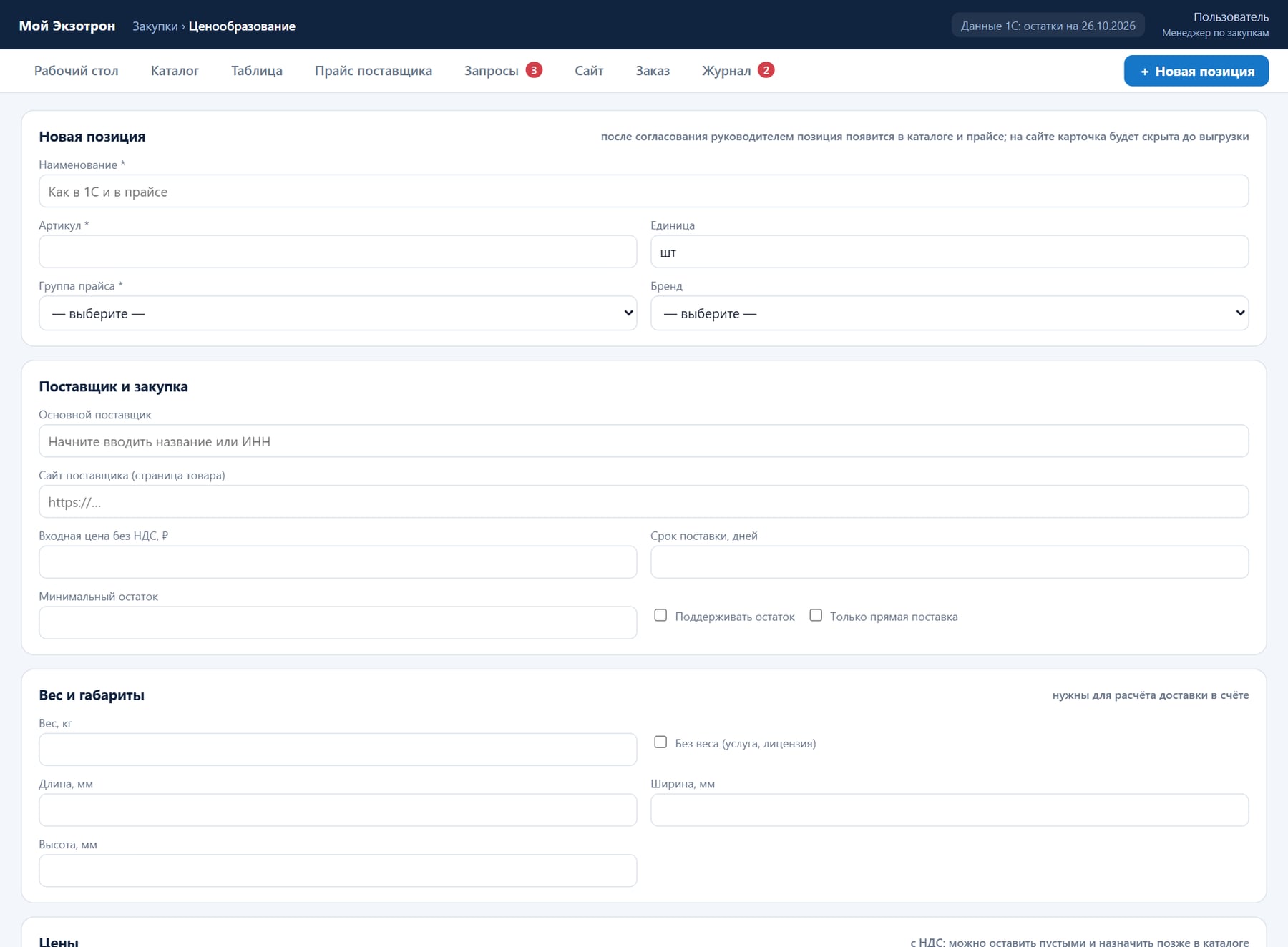Click the 'Ценообразование' breadcrumb text
1288x947 pixels.
coord(242,26)
